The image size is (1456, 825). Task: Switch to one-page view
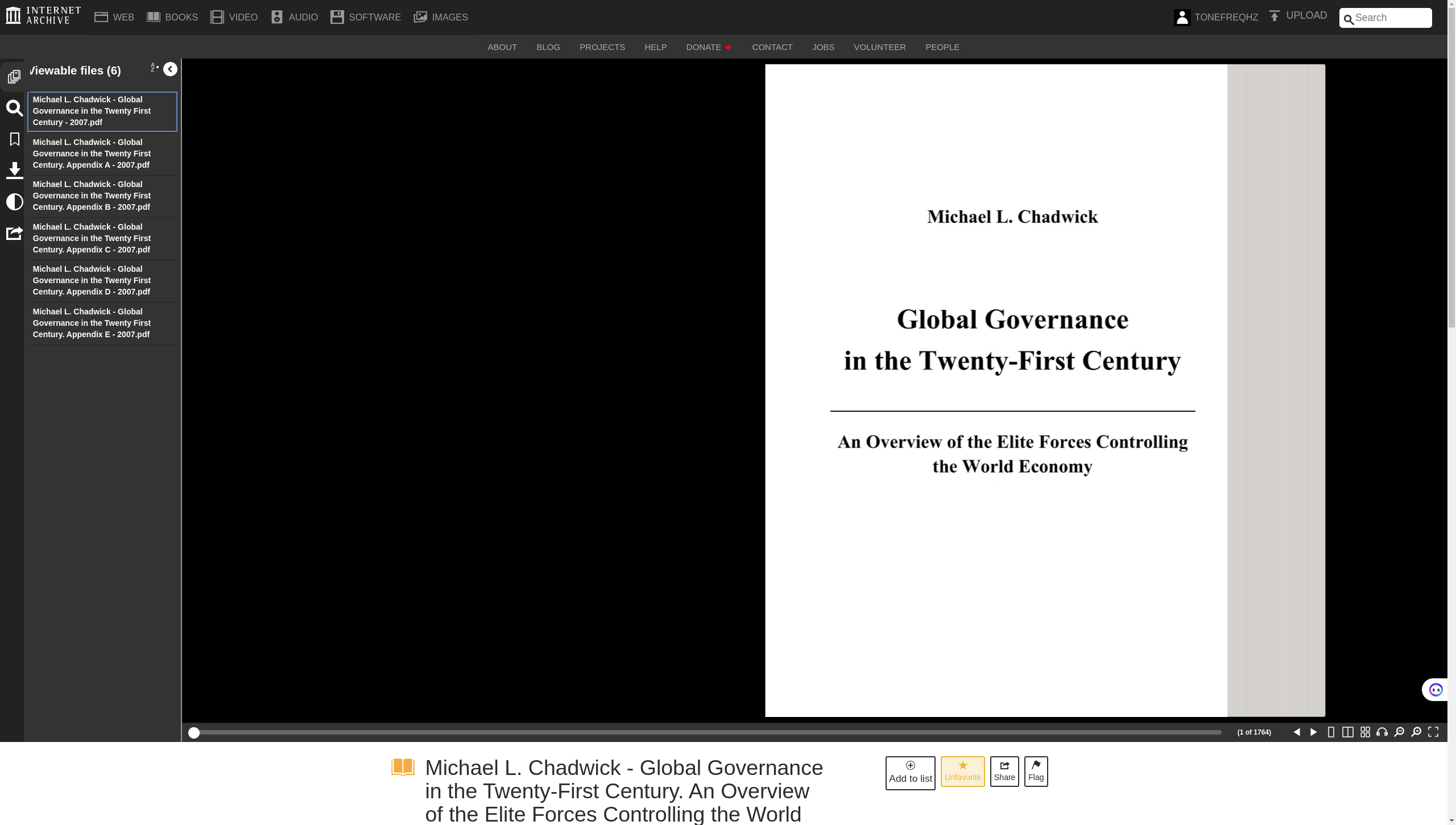[x=1331, y=732]
